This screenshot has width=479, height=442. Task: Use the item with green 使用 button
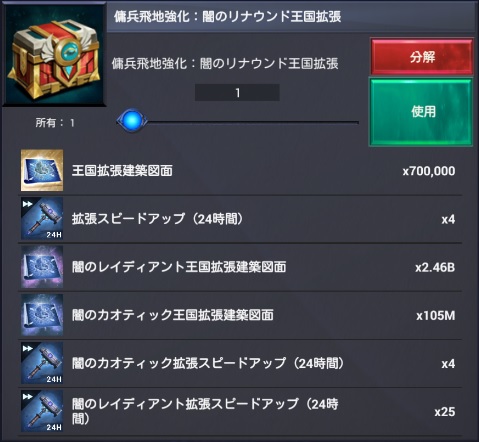[421, 112]
